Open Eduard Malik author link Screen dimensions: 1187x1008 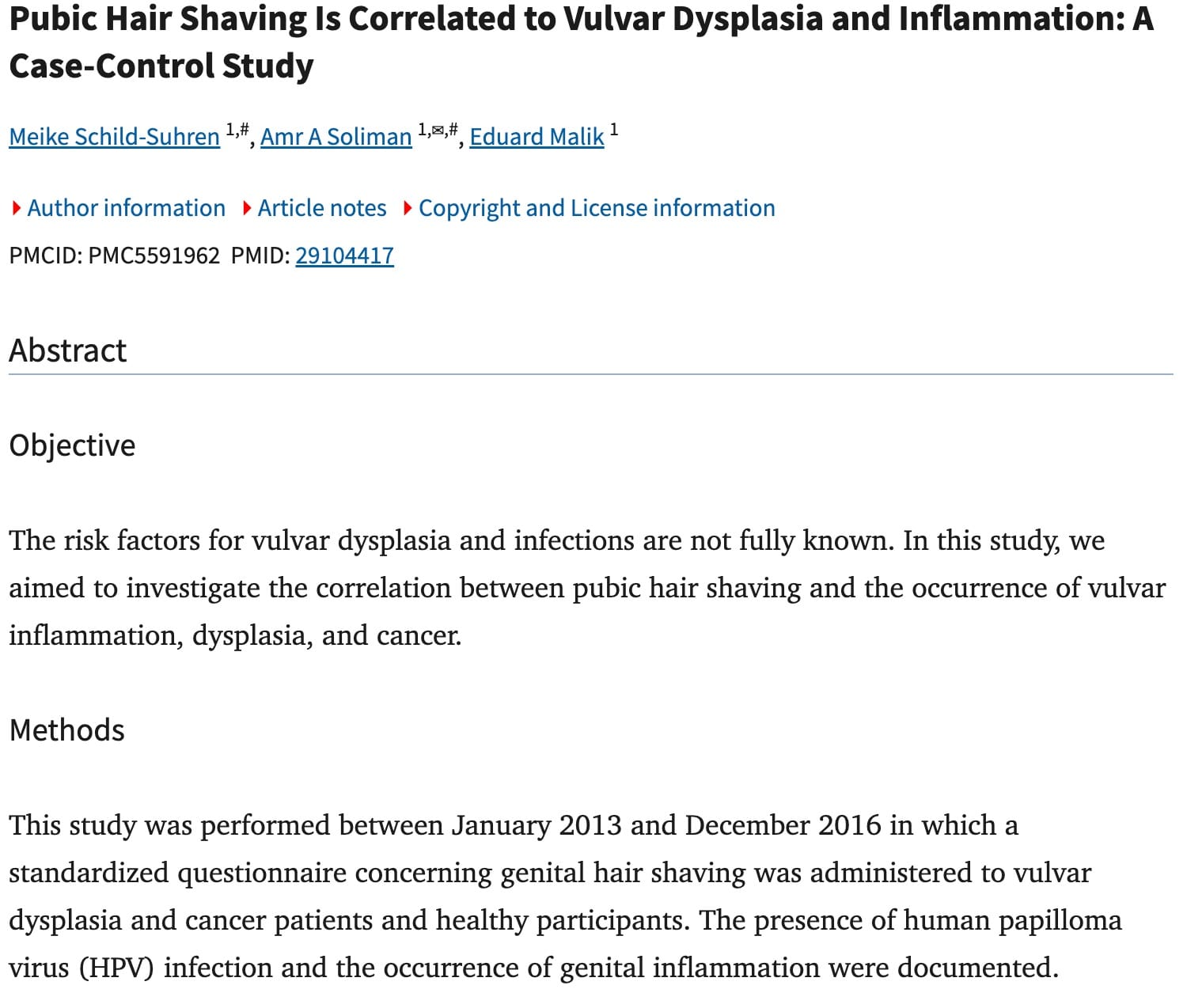(x=537, y=137)
